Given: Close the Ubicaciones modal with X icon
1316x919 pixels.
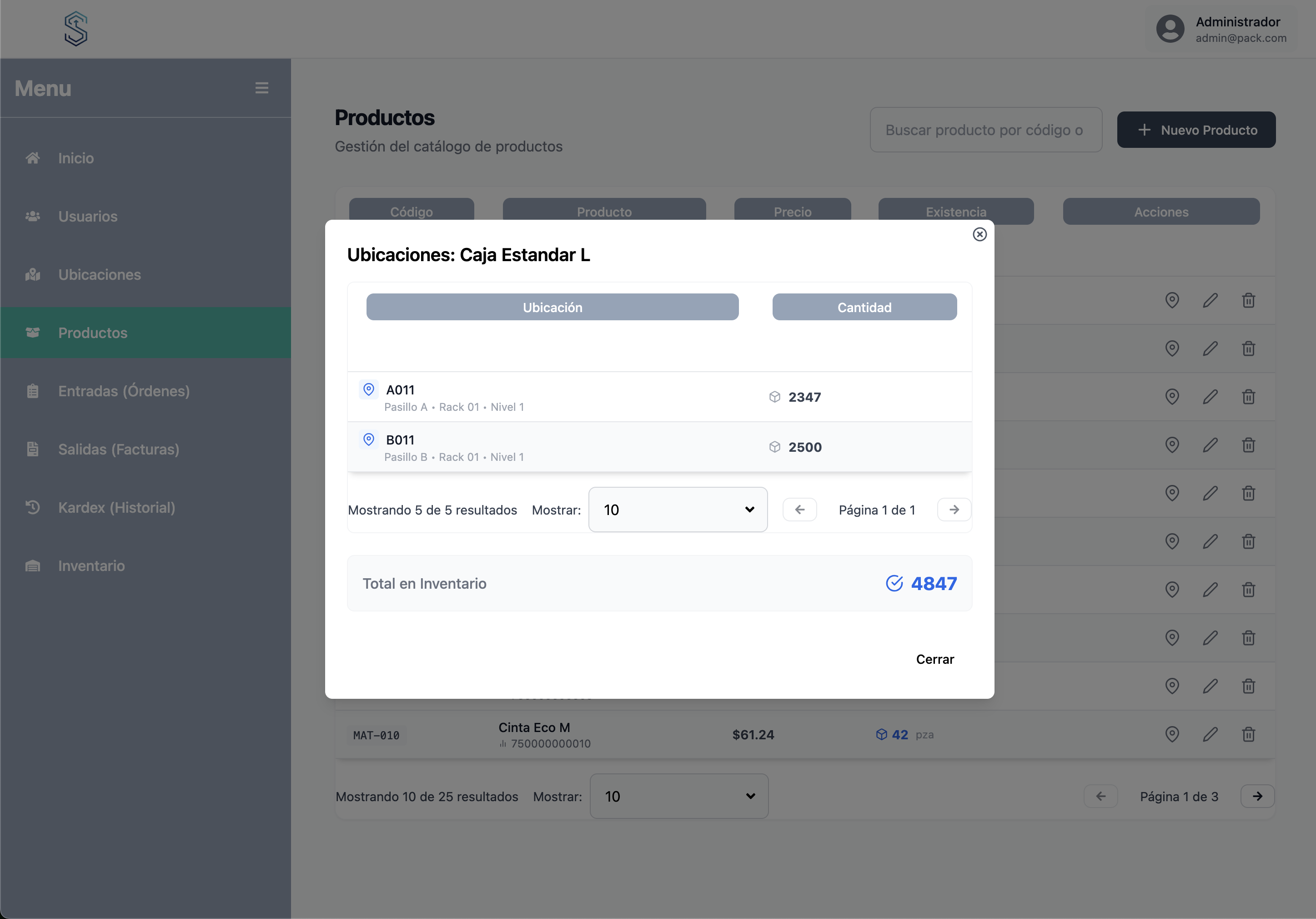Looking at the screenshot, I should pyautogui.click(x=979, y=234).
